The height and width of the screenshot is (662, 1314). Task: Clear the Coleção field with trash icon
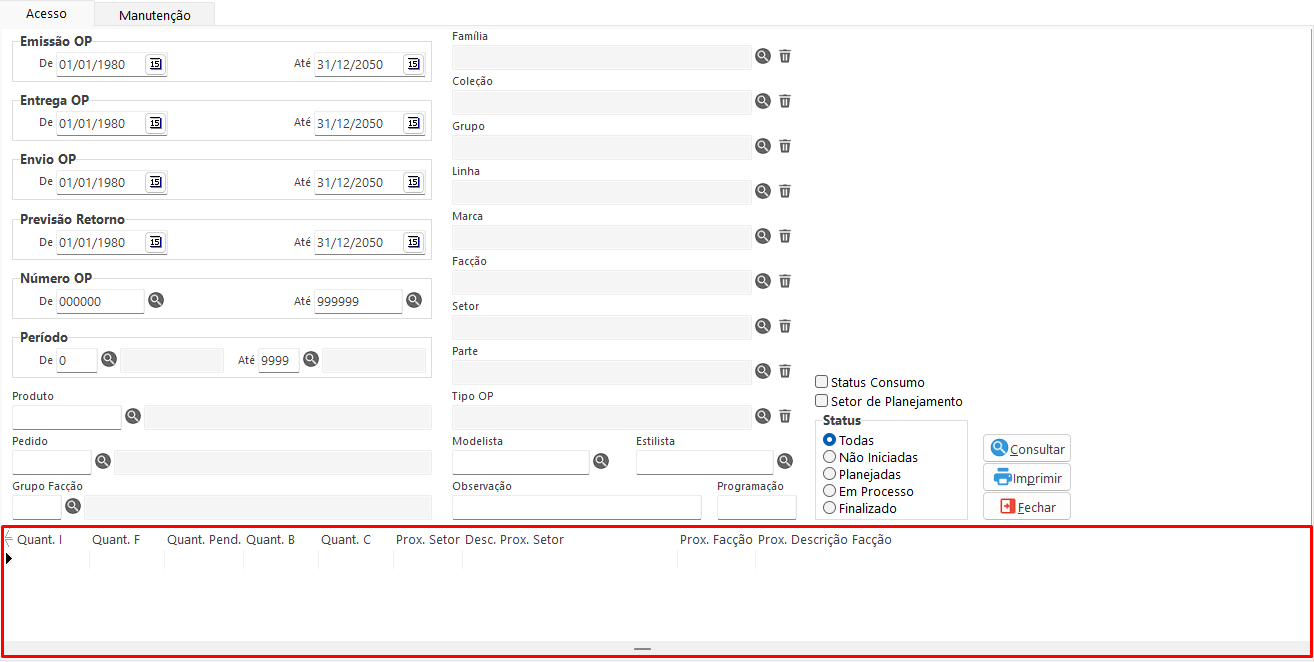point(785,101)
